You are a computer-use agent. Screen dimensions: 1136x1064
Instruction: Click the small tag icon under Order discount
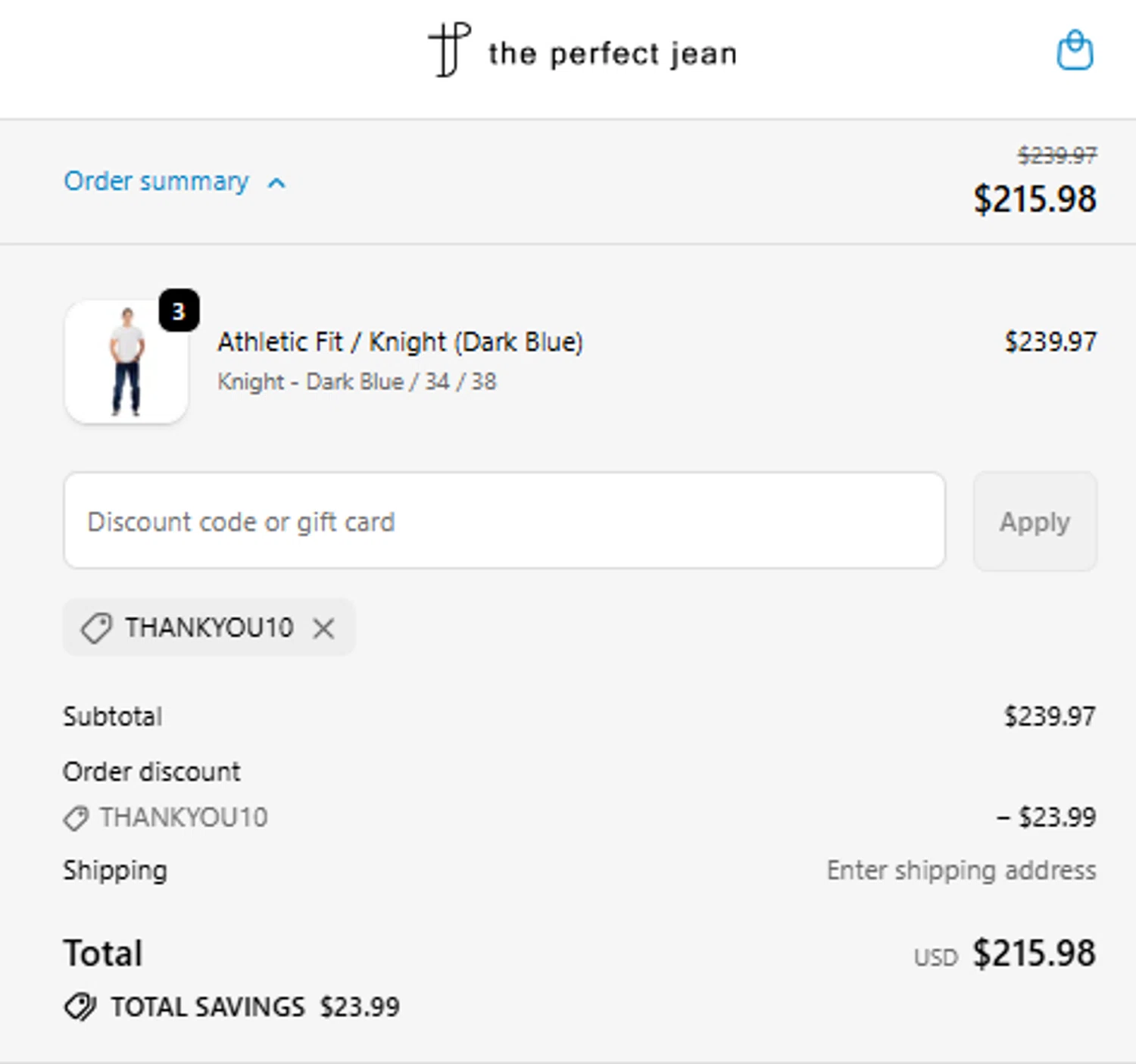76,818
